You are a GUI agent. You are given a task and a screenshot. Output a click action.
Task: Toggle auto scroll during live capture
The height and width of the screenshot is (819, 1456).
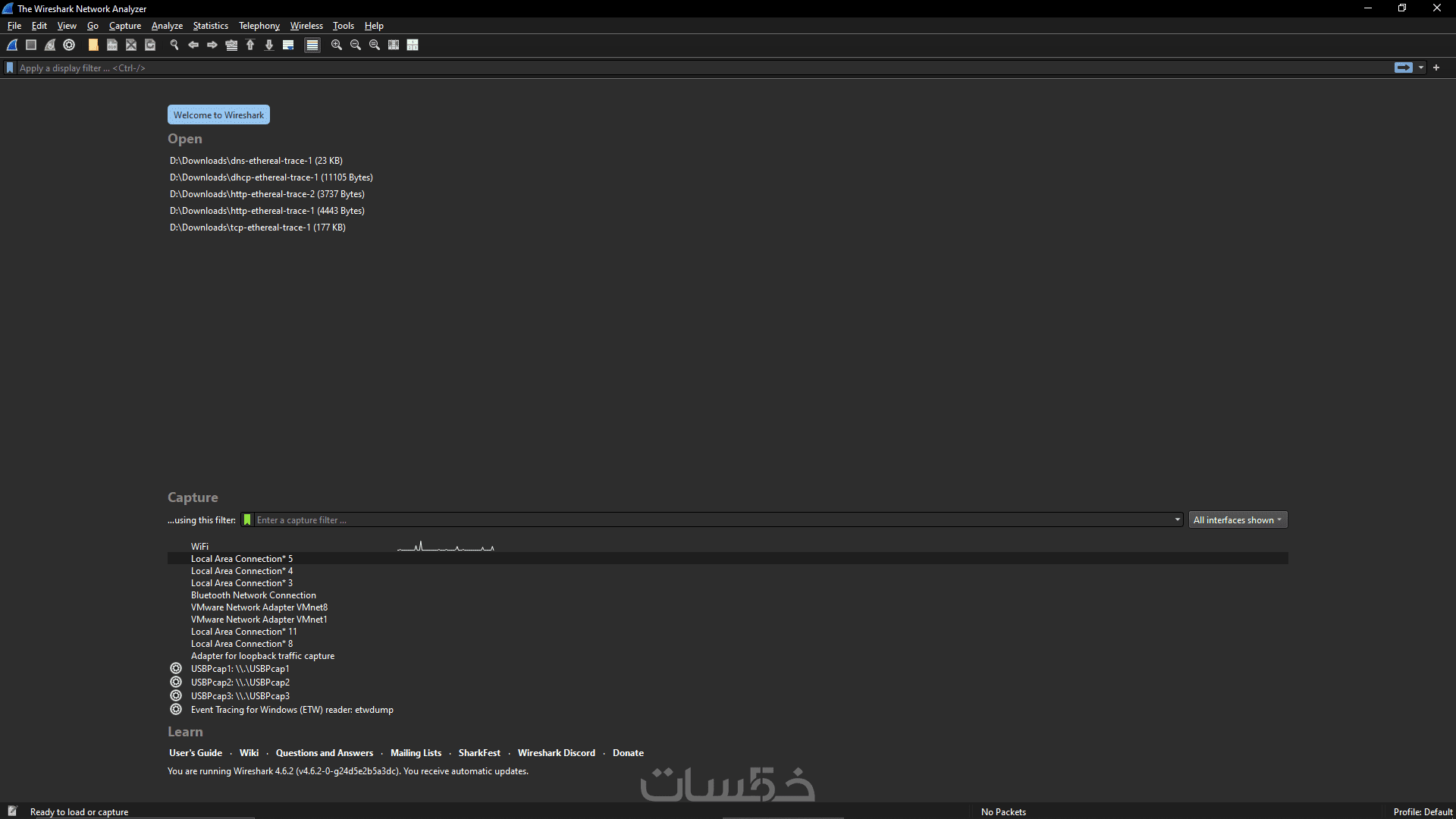click(x=288, y=45)
